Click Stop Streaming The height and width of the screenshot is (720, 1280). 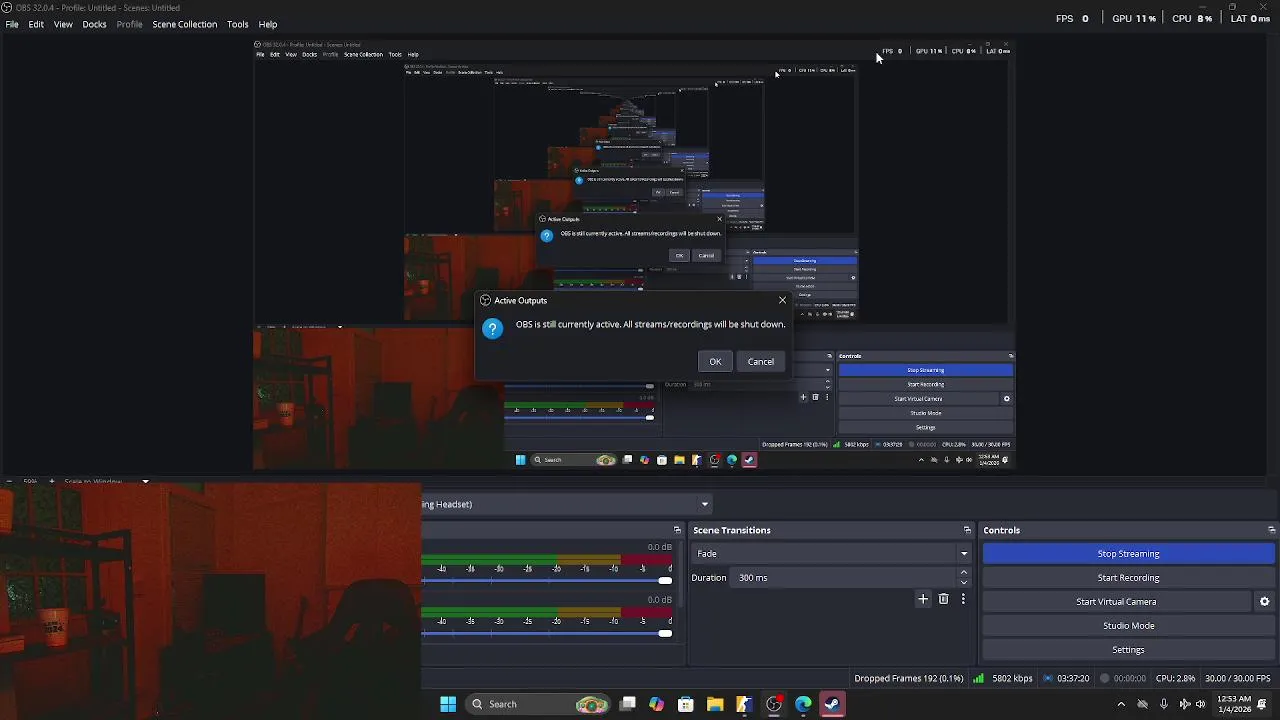tap(1128, 553)
